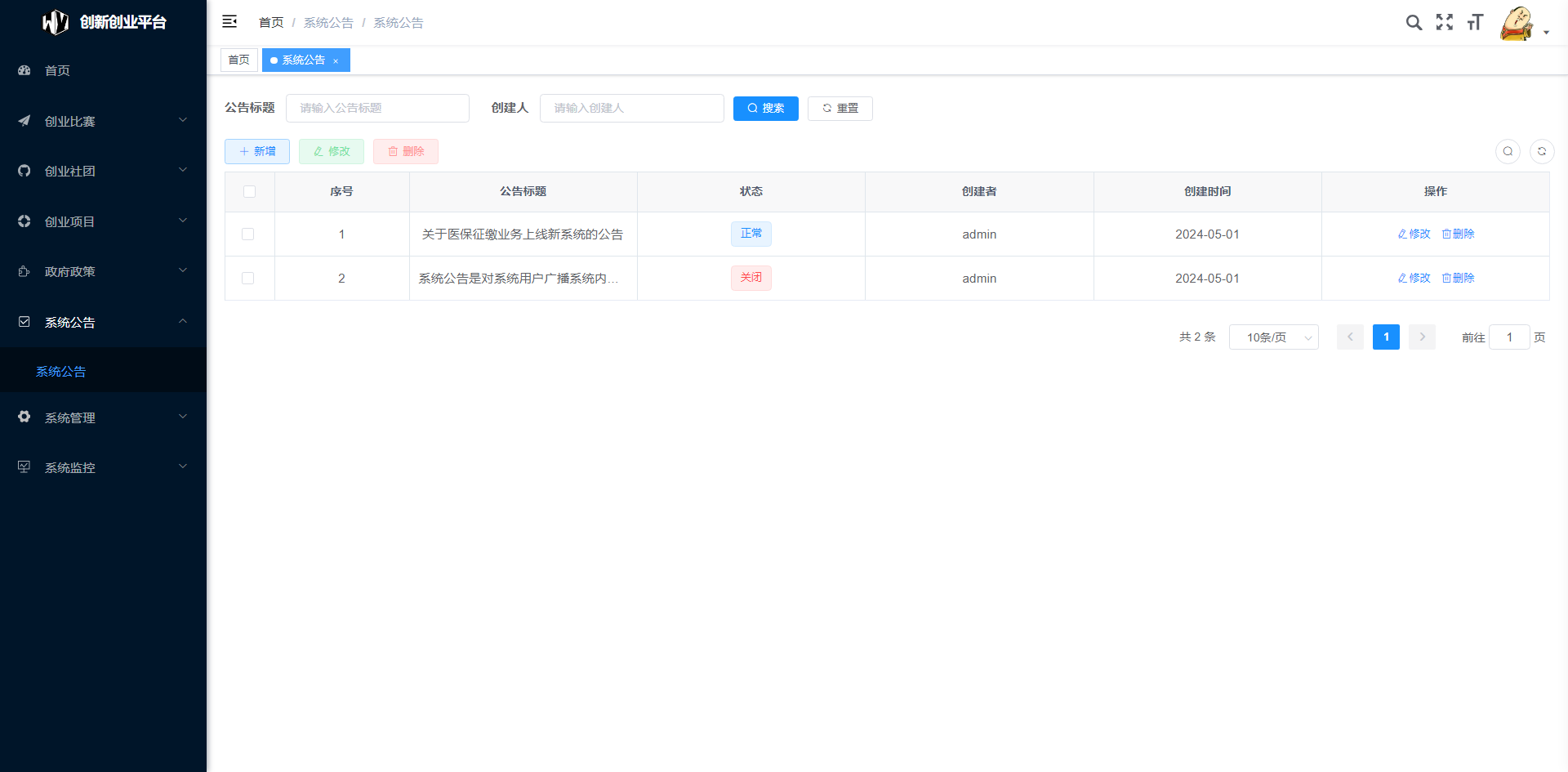This screenshot has height=772, width=1568.
Task: Select the 系统公告 submenu item
Action: click(x=103, y=372)
